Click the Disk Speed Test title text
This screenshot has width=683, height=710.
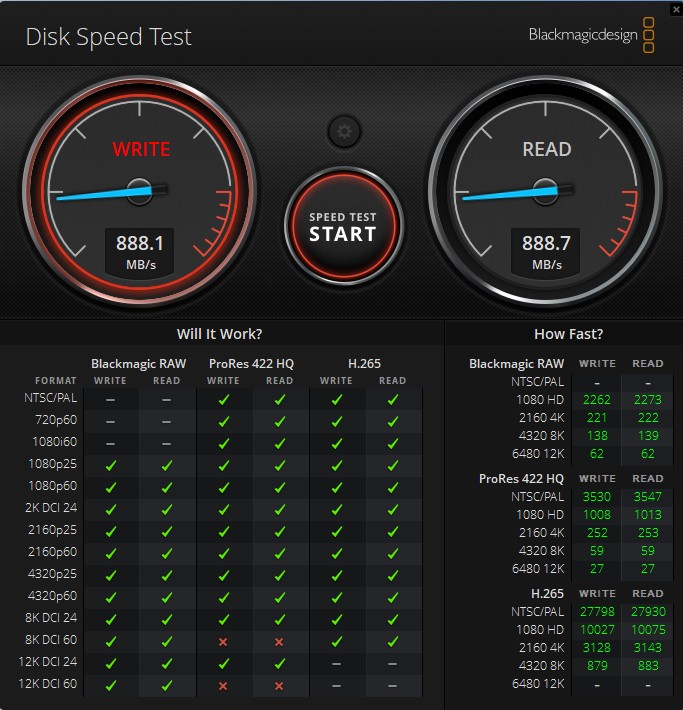108,37
